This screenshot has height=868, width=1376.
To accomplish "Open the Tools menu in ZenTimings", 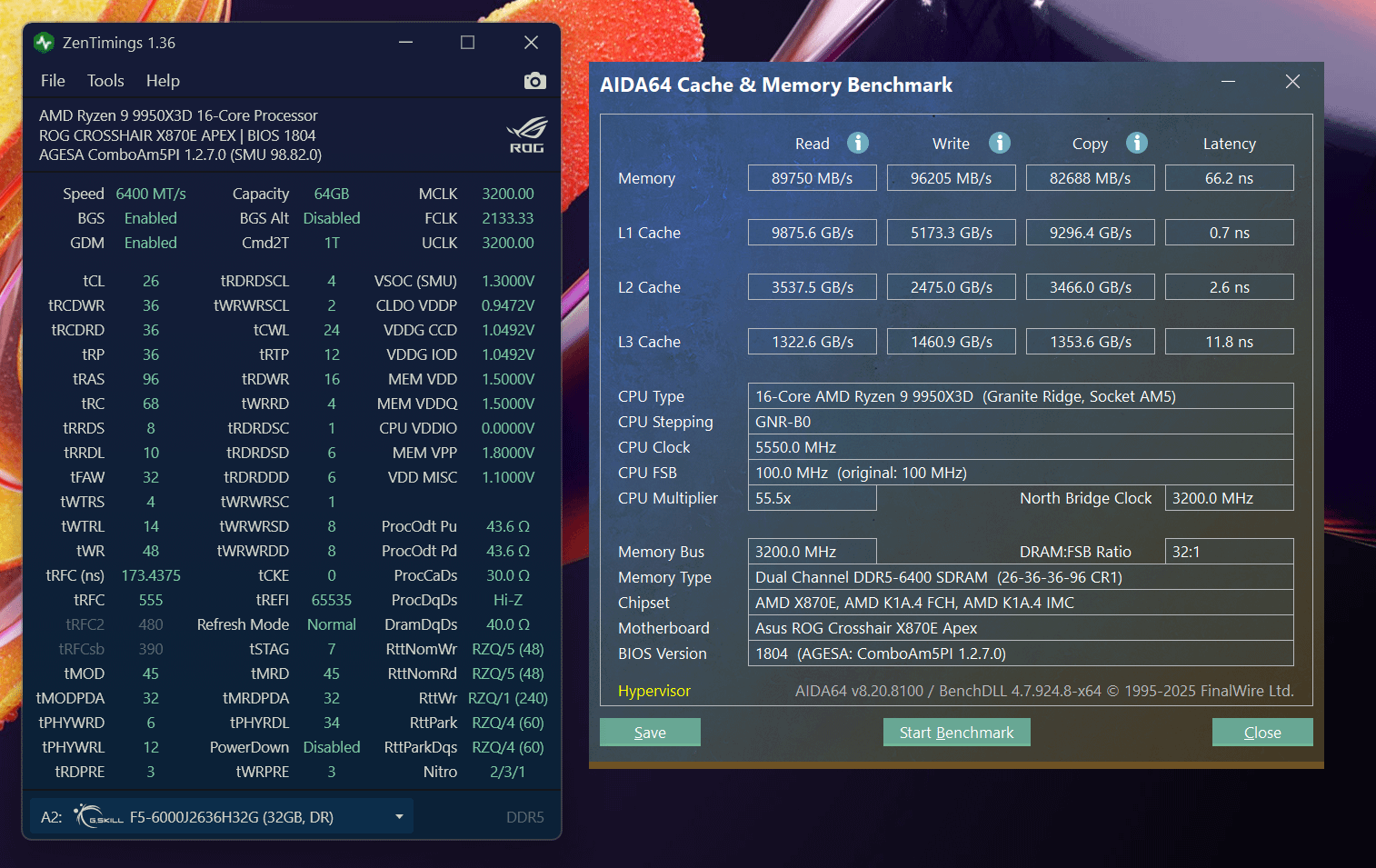I will coord(105,81).
